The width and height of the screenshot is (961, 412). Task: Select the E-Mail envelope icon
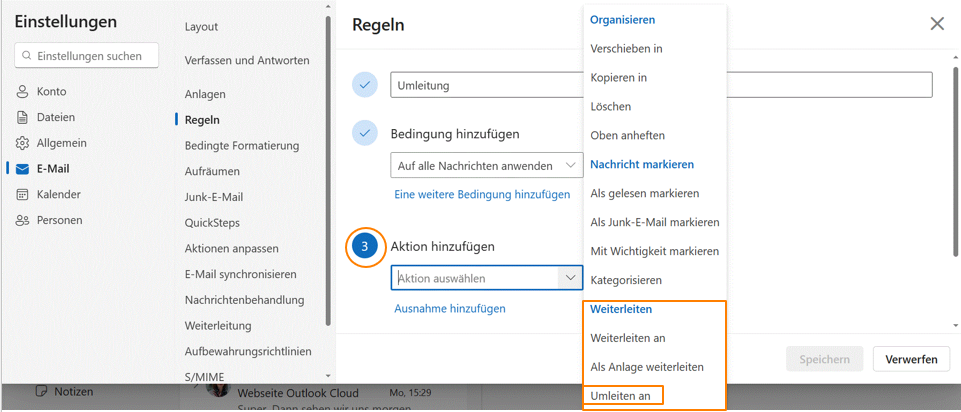(23, 169)
